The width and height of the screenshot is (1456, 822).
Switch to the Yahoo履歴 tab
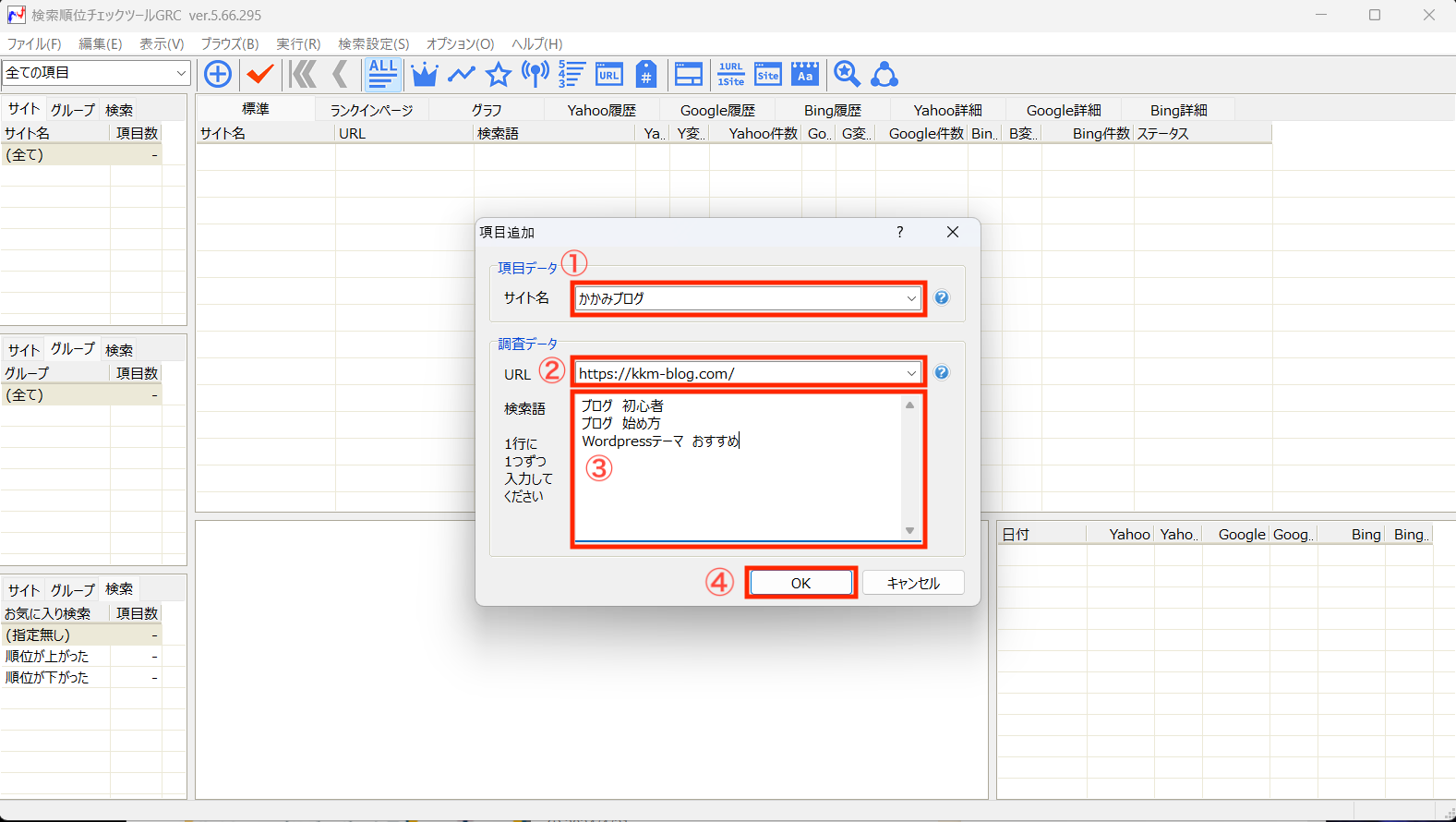click(x=602, y=110)
